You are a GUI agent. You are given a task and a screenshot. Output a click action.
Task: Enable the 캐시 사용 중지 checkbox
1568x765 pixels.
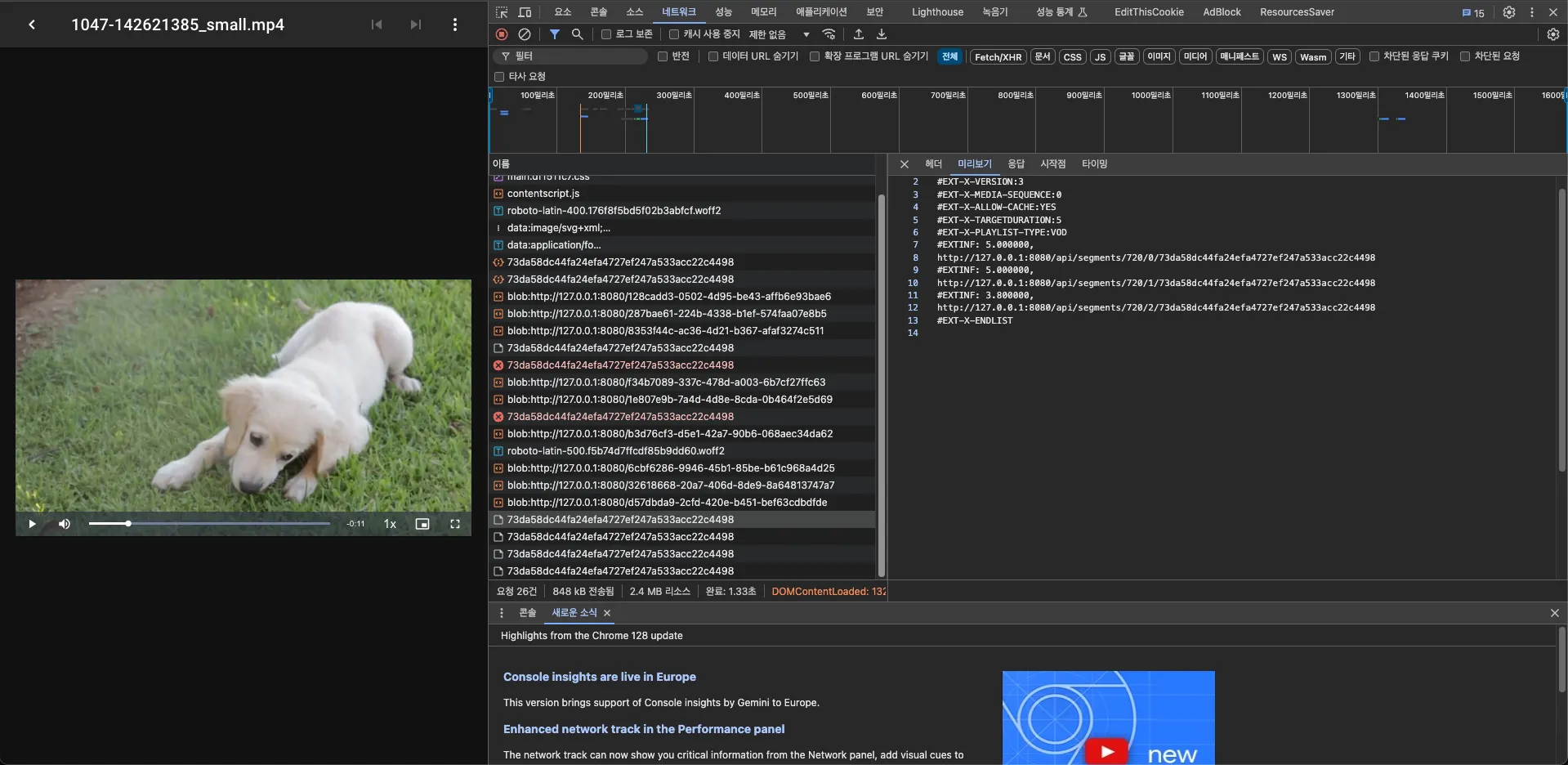tap(674, 34)
